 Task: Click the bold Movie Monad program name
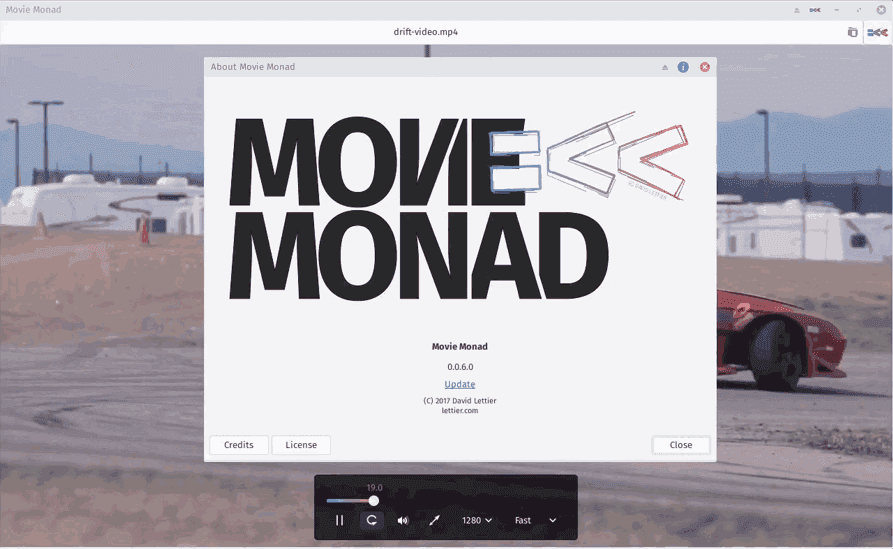coord(460,346)
